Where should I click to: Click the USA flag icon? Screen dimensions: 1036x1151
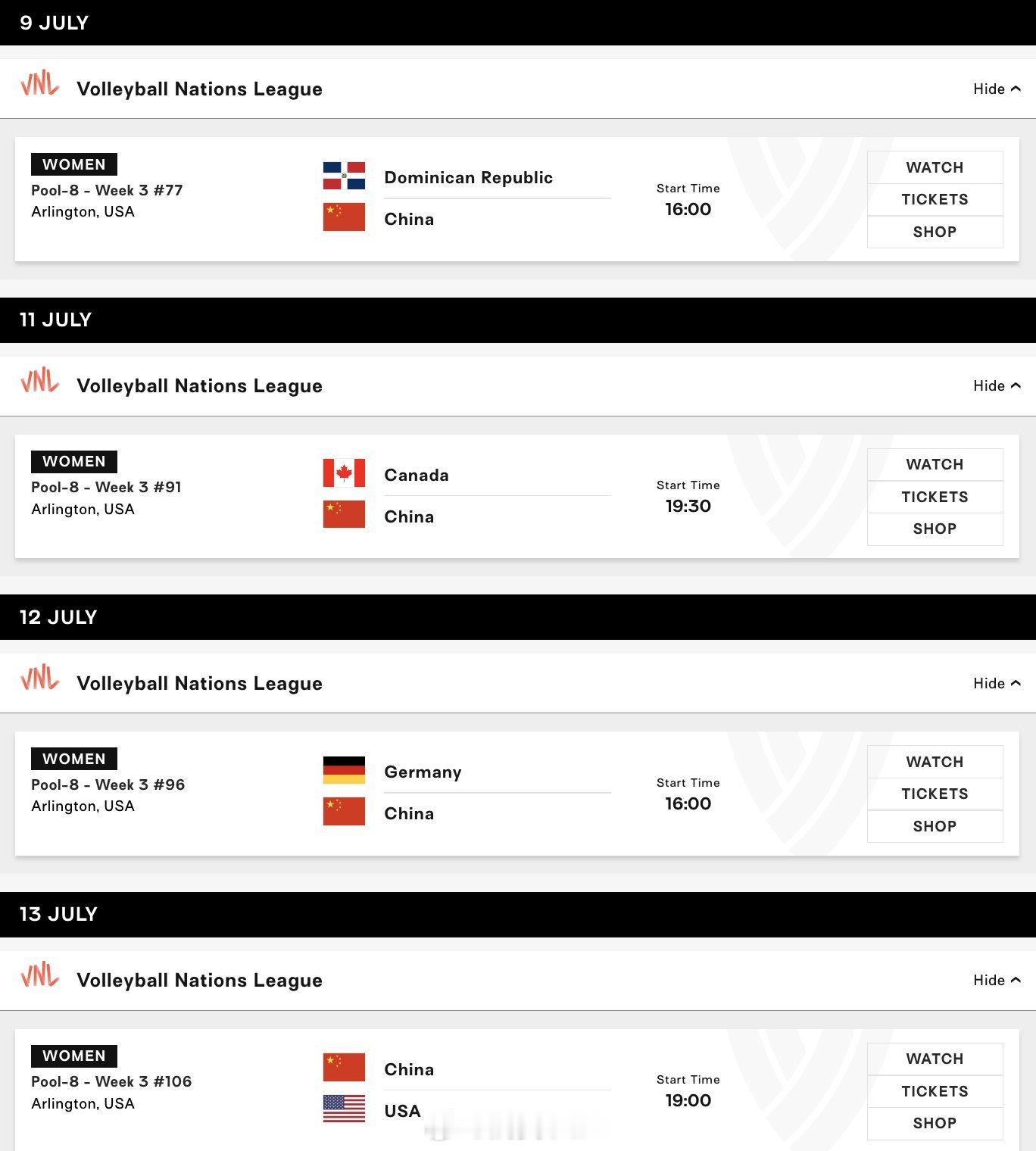pyautogui.click(x=344, y=1109)
